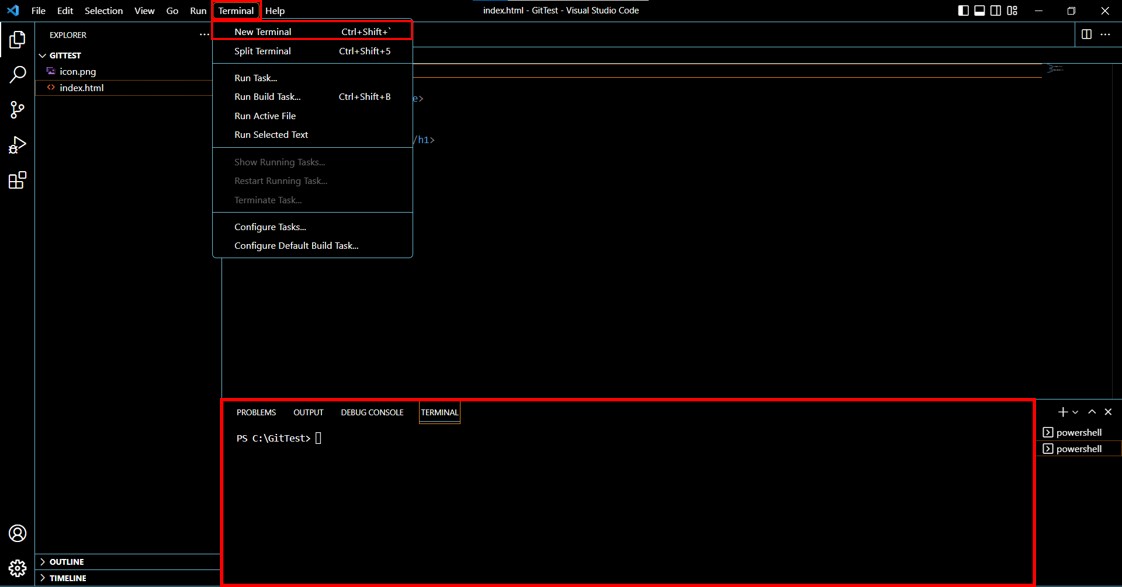Switch to the TERMINAL panel tab

pyautogui.click(x=439, y=412)
